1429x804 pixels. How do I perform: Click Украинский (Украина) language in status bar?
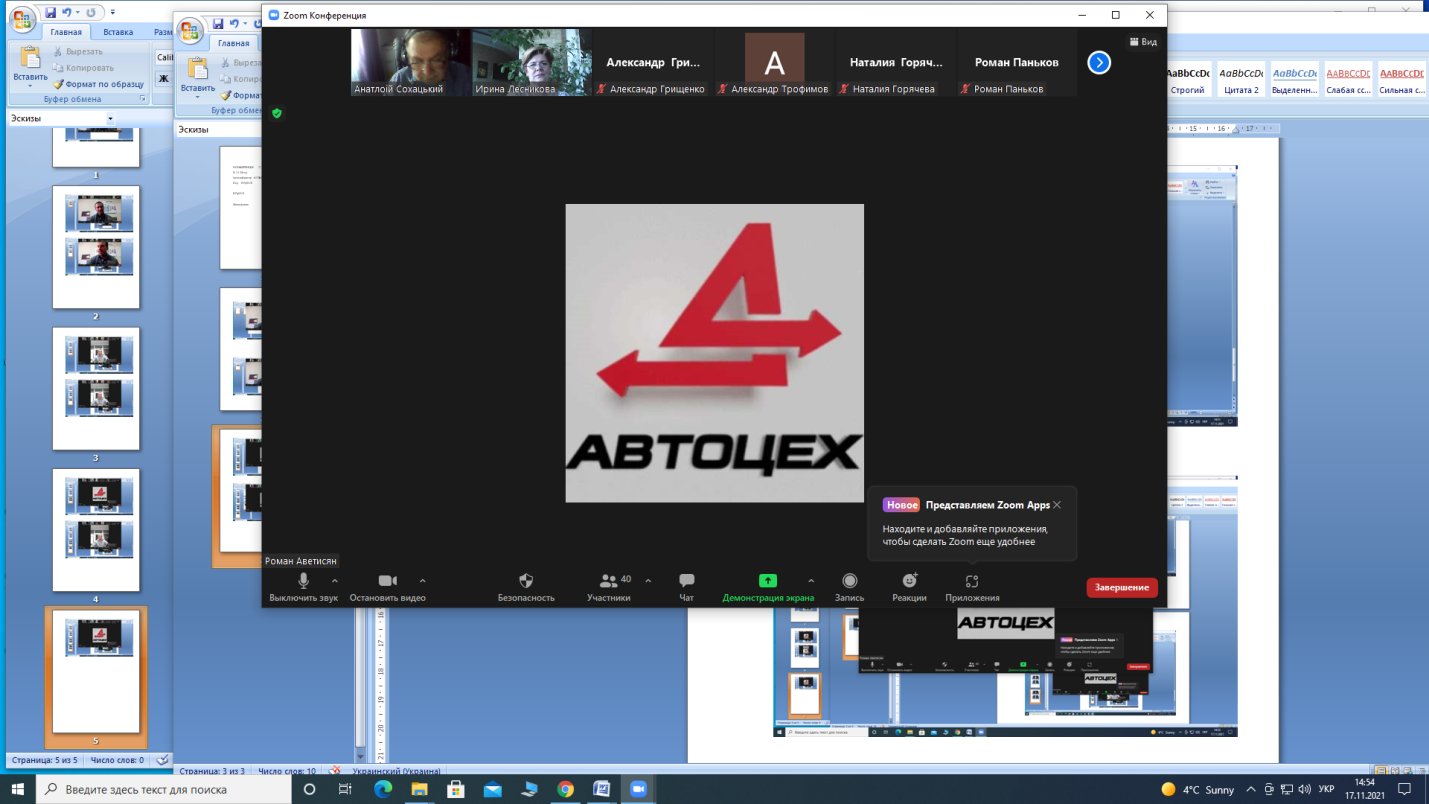coord(398,772)
